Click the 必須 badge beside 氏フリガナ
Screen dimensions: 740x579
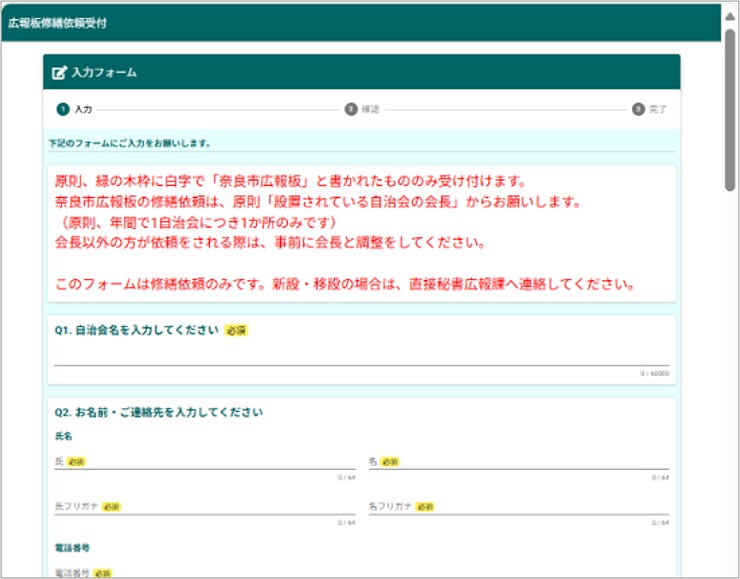[111, 507]
